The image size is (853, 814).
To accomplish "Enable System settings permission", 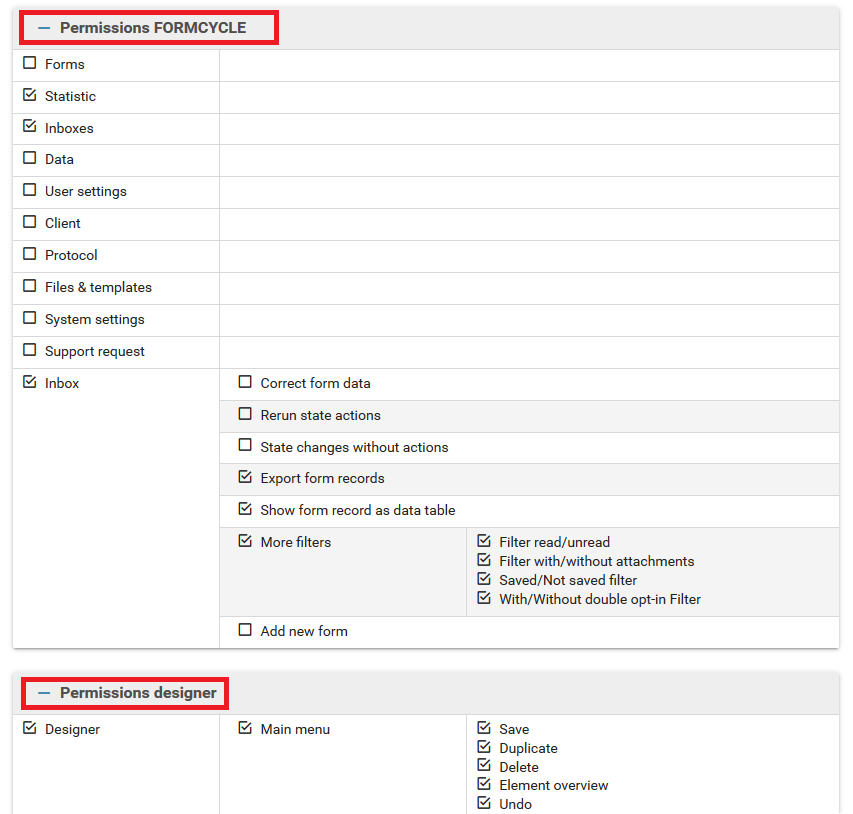I will click(x=30, y=319).
